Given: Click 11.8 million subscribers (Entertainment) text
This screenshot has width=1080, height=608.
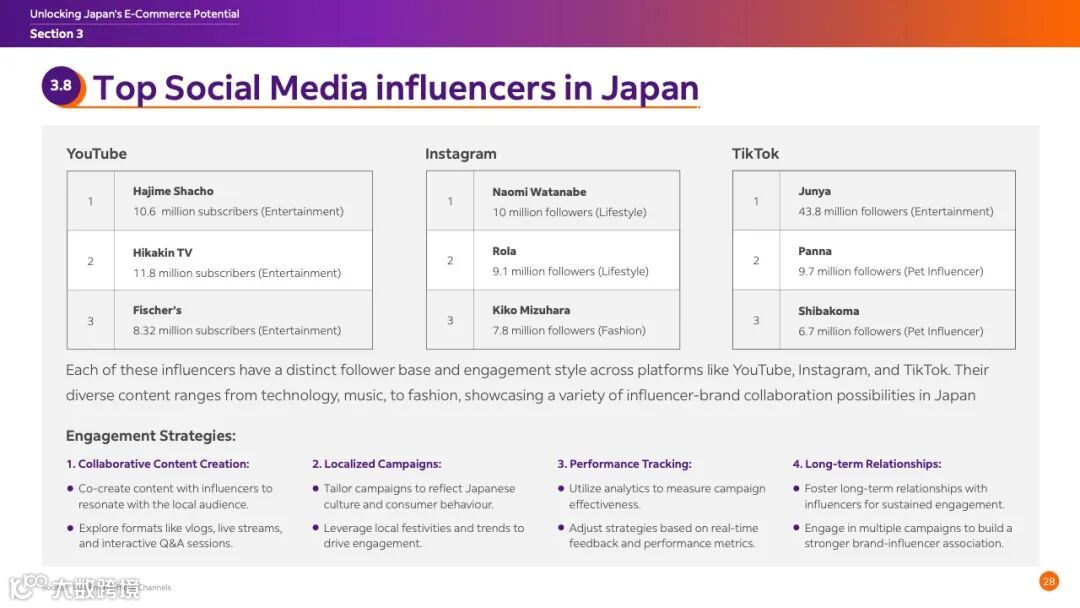Looking at the screenshot, I should [237, 273].
